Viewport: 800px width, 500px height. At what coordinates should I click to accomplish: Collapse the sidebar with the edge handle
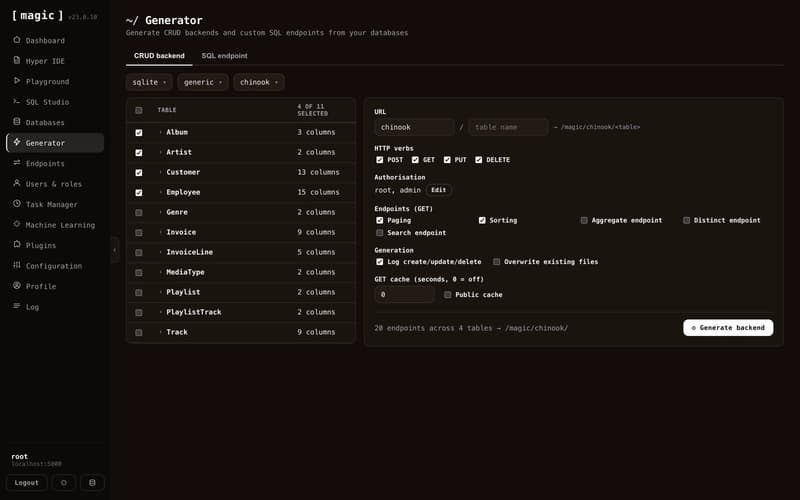115,250
